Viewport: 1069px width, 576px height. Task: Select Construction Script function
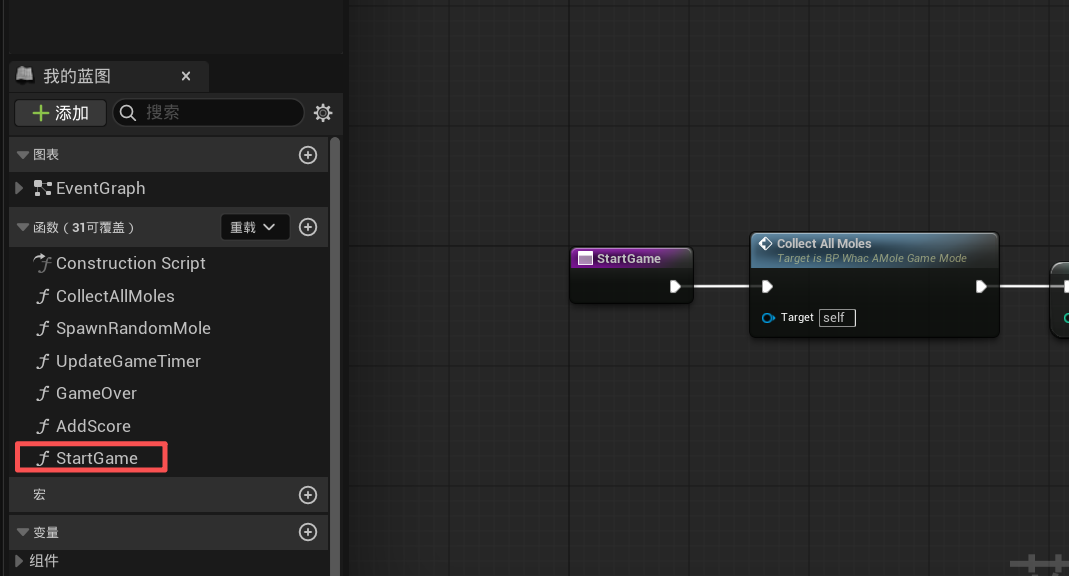click(x=130, y=263)
